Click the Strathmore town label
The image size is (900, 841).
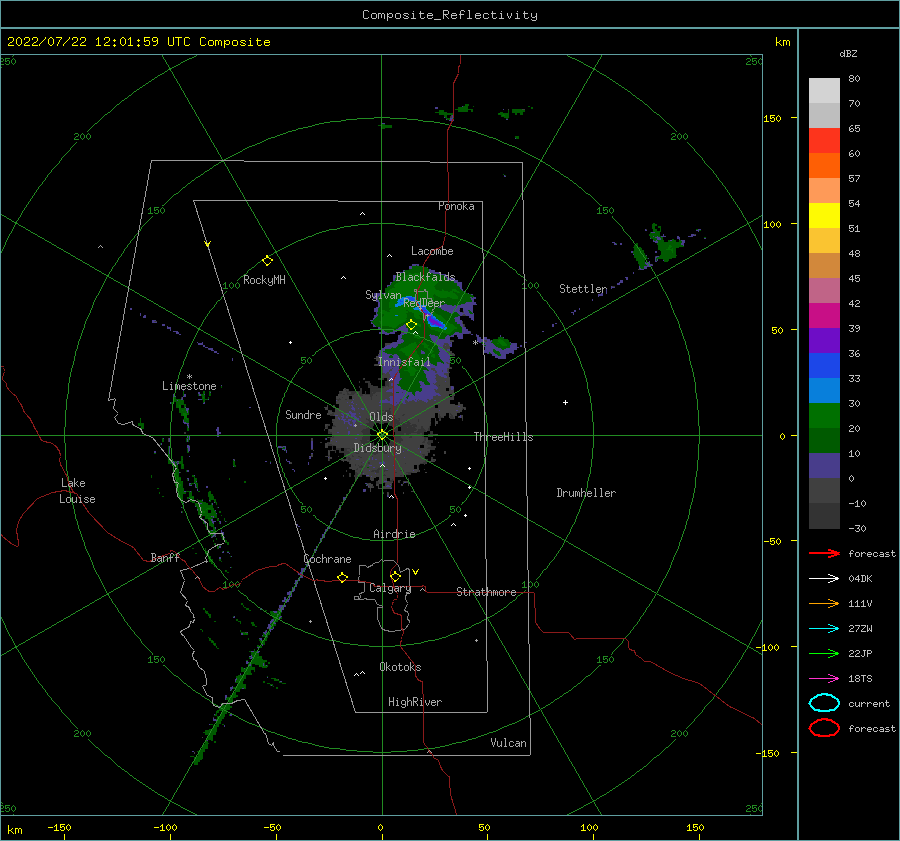coord(486,592)
